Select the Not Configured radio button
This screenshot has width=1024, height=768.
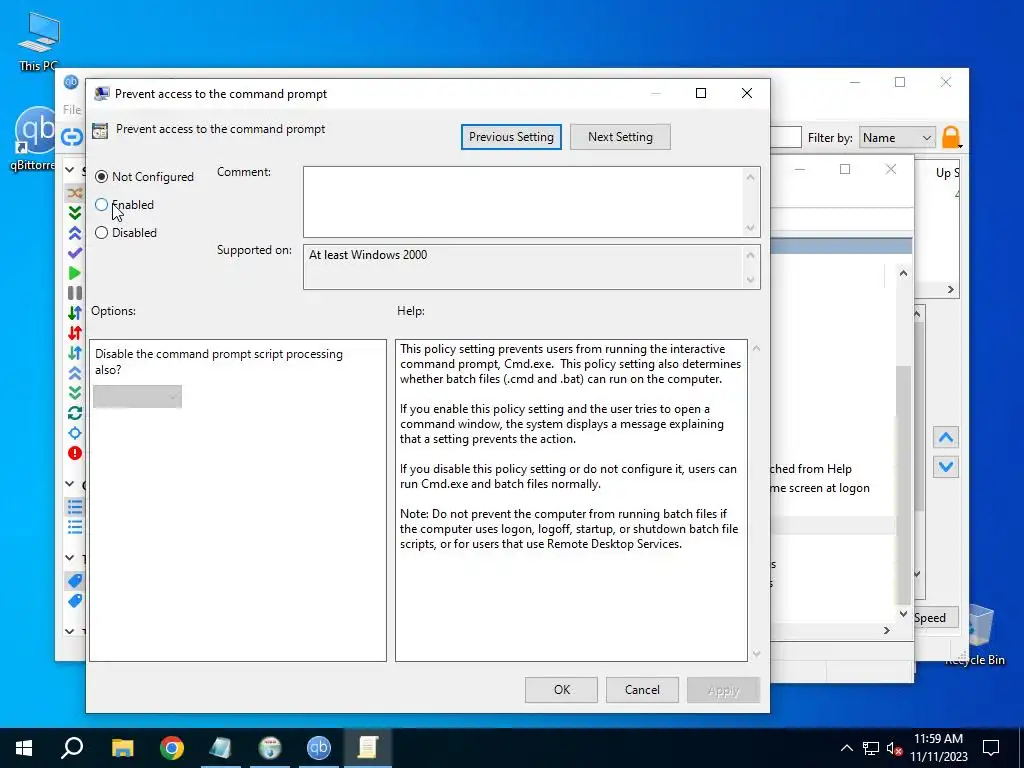101,177
